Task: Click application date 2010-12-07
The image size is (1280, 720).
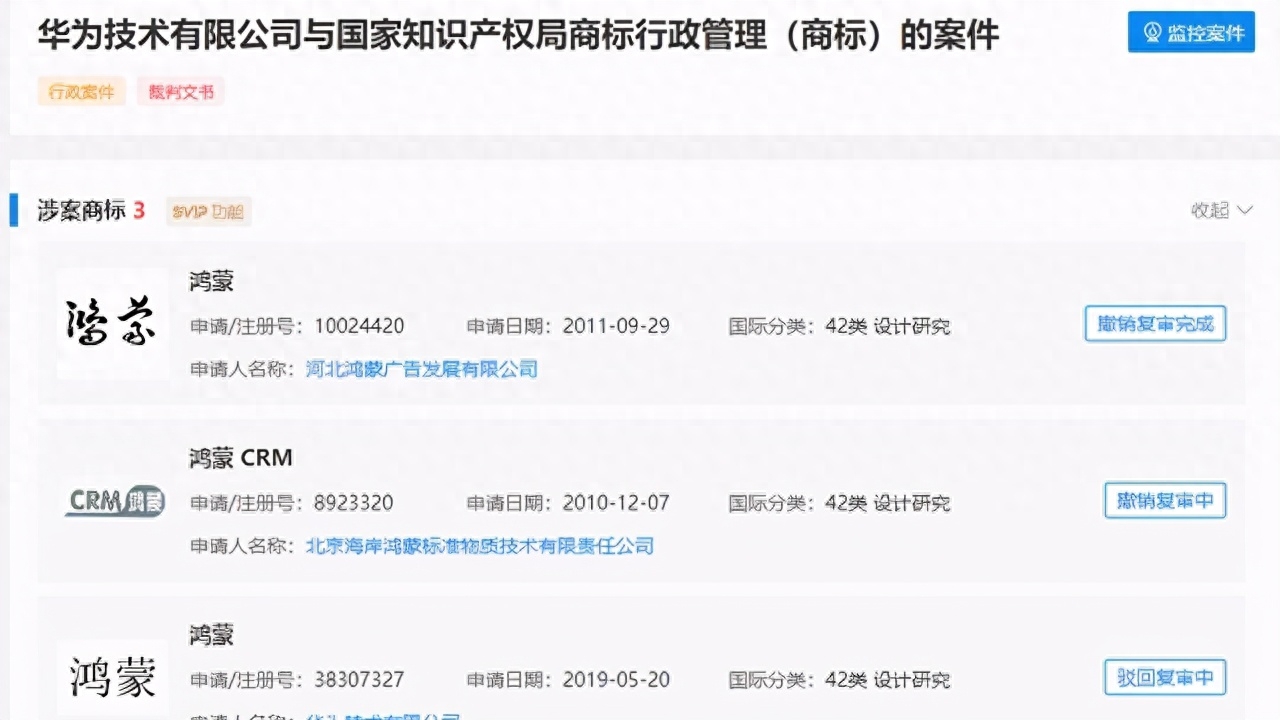Action: (616, 503)
